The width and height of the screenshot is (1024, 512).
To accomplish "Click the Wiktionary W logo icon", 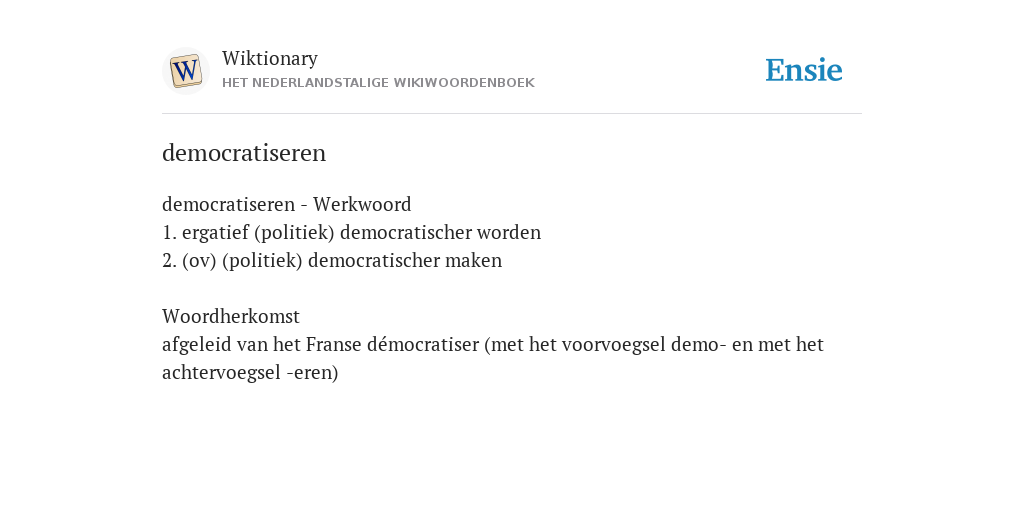I will point(186,71).
